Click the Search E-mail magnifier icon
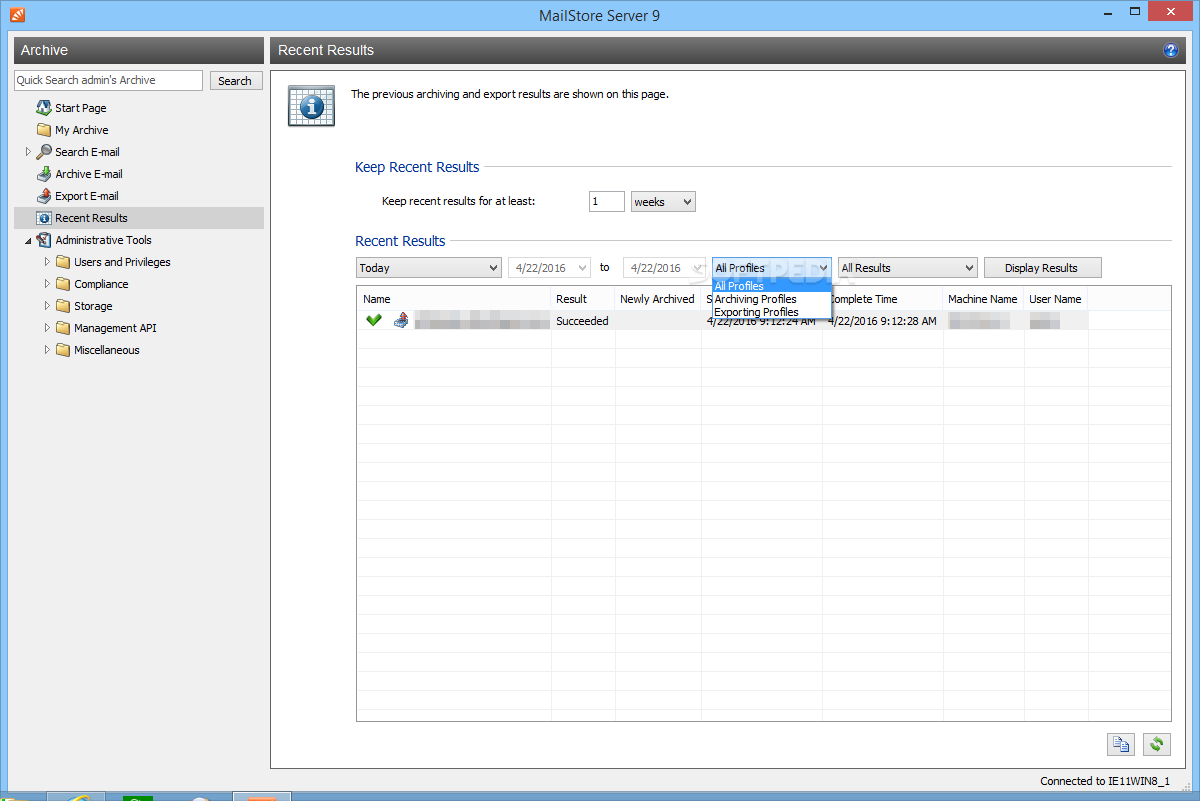 pyautogui.click(x=44, y=152)
